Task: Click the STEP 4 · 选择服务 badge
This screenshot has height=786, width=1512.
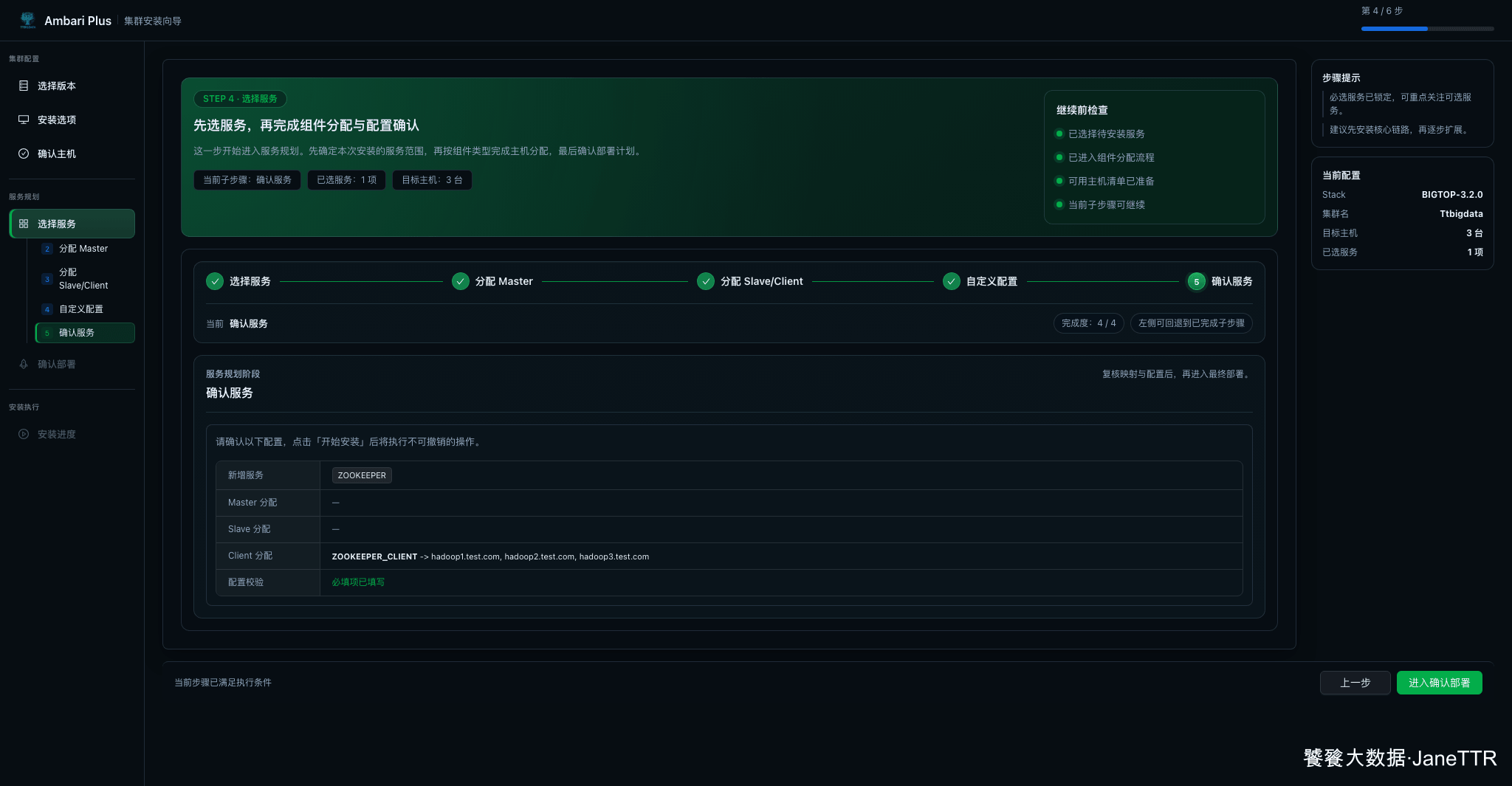Action: [x=240, y=99]
